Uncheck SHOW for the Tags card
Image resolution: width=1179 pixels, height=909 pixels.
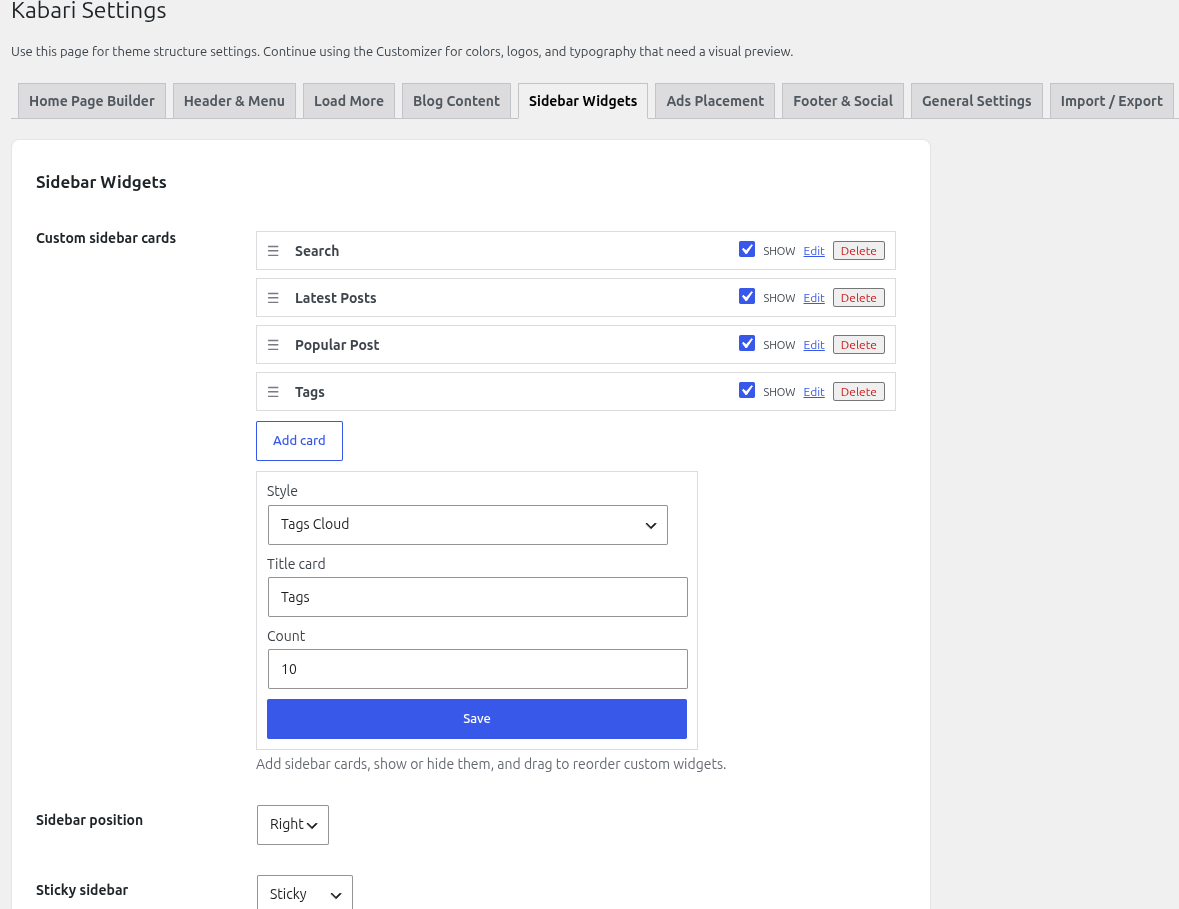pyautogui.click(x=747, y=390)
